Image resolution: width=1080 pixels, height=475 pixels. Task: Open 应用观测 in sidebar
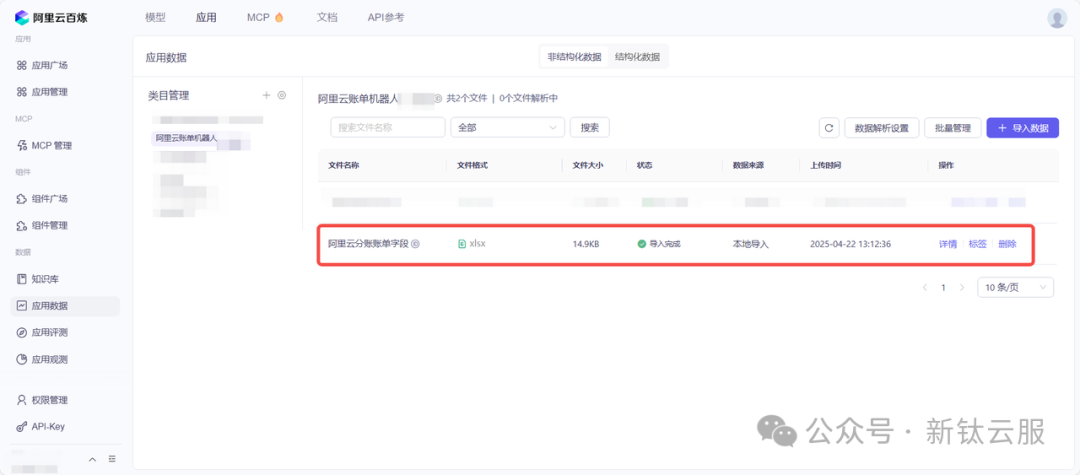[x=43, y=359]
